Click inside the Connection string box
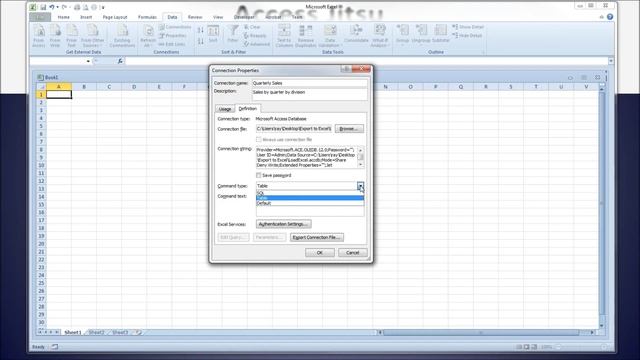Image resolution: width=640 pixels, height=360 pixels. [x=307, y=157]
